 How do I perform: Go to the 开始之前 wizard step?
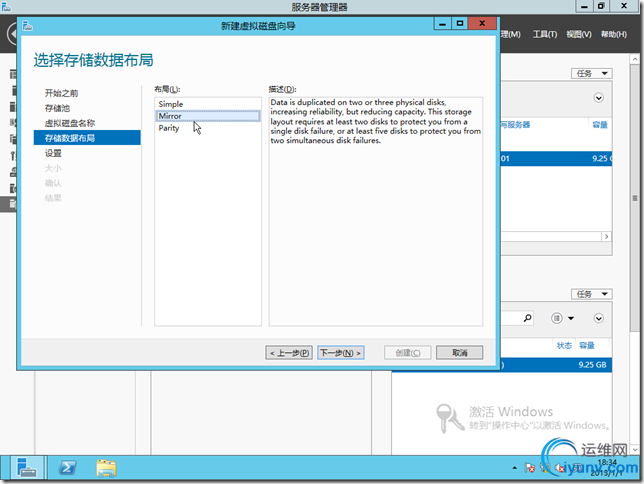point(61,93)
